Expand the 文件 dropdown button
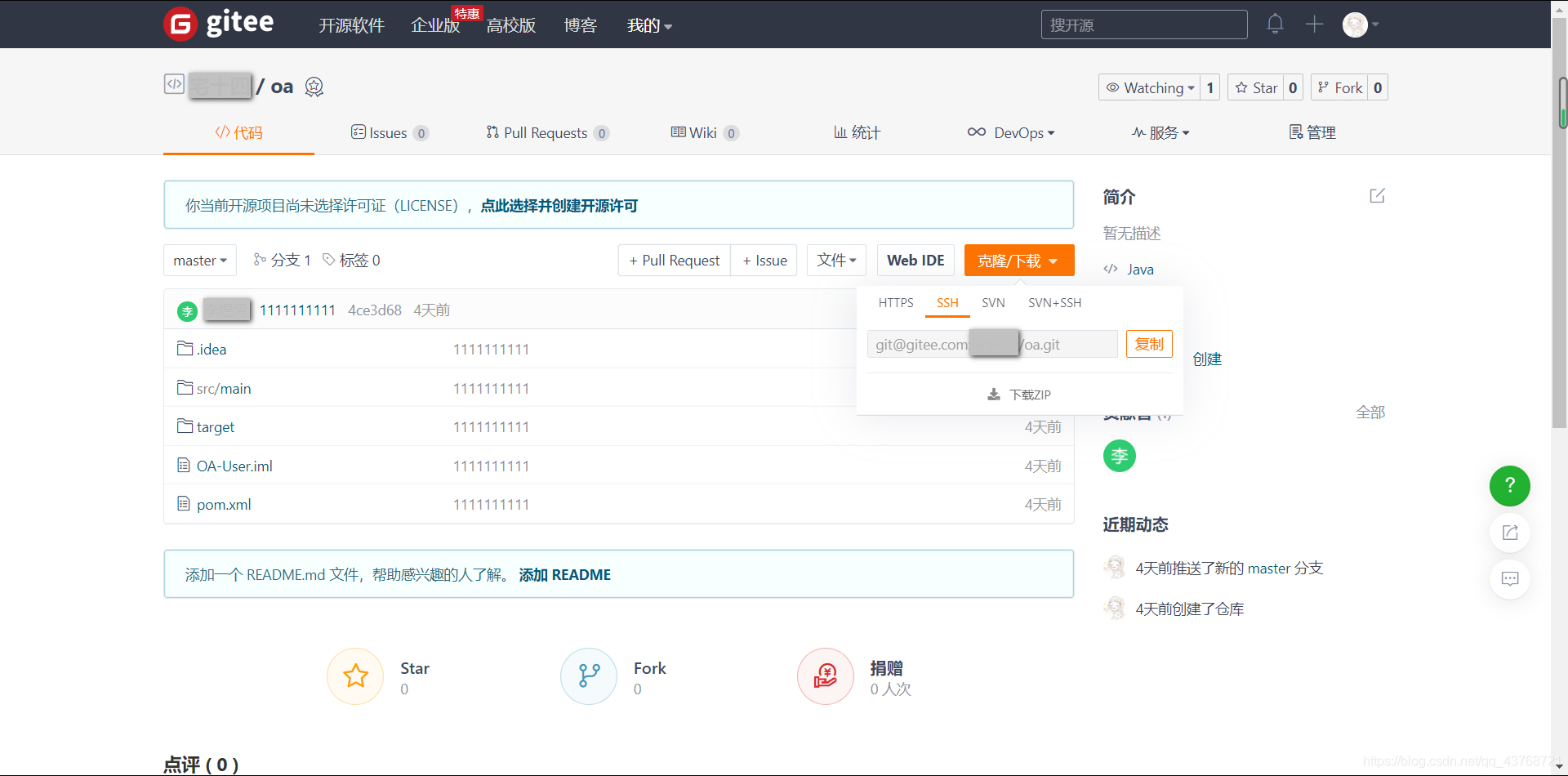 click(837, 261)
